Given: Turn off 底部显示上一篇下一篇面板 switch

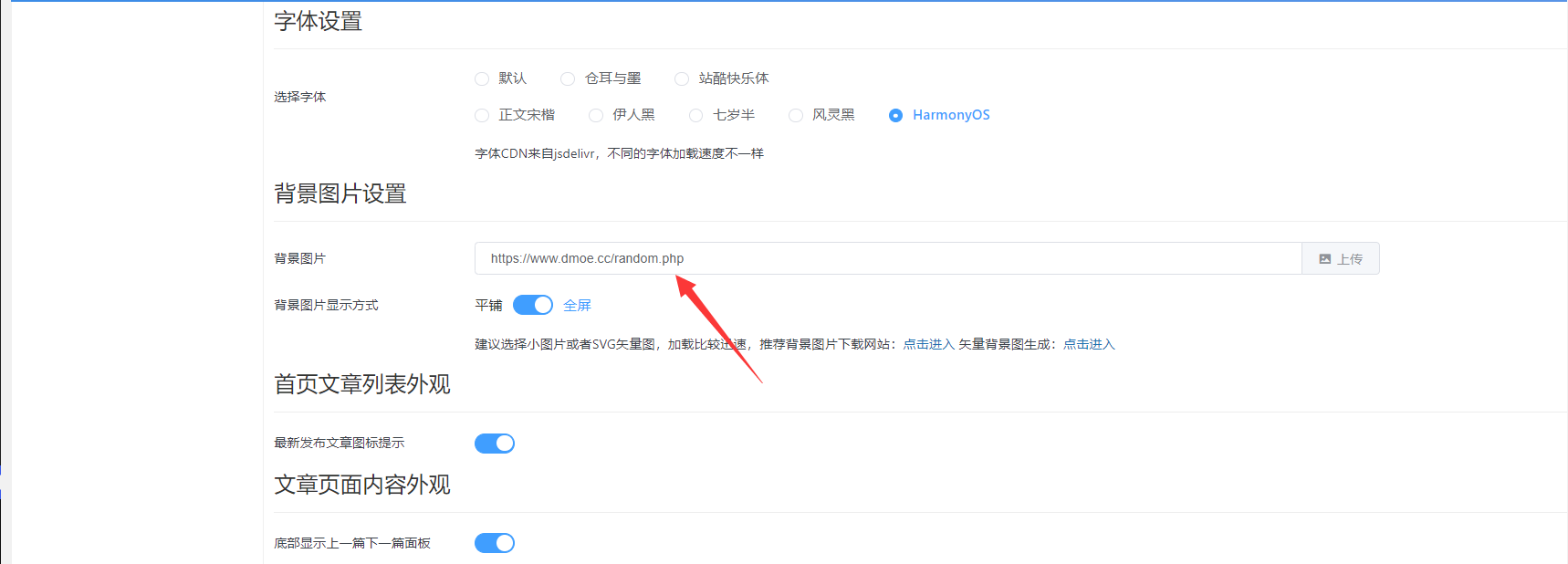Looking at the screenshot, I should click(x=495, y=543).
